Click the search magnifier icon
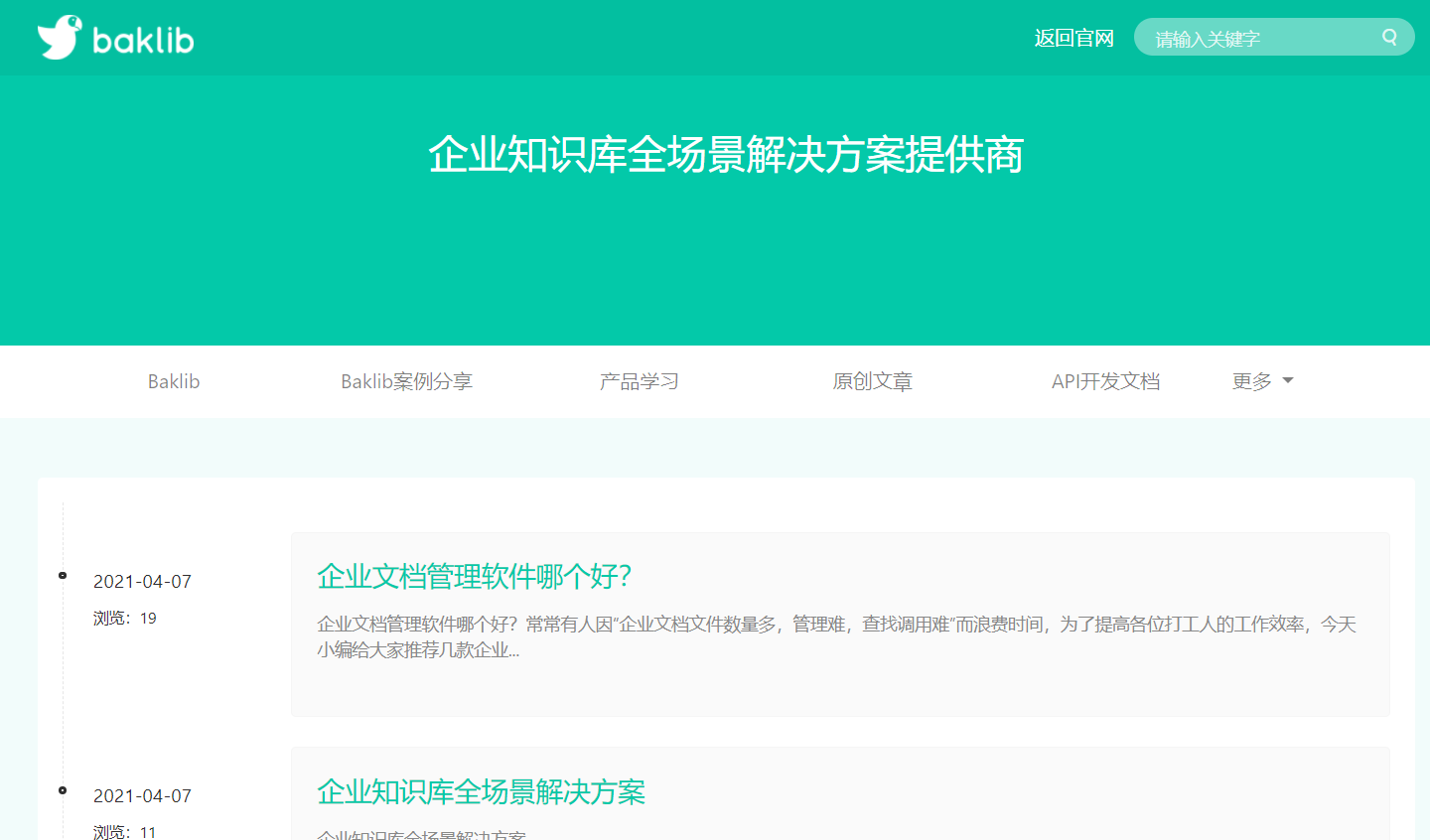This screenshot has height=840, width=1430. click(1389, 38)
